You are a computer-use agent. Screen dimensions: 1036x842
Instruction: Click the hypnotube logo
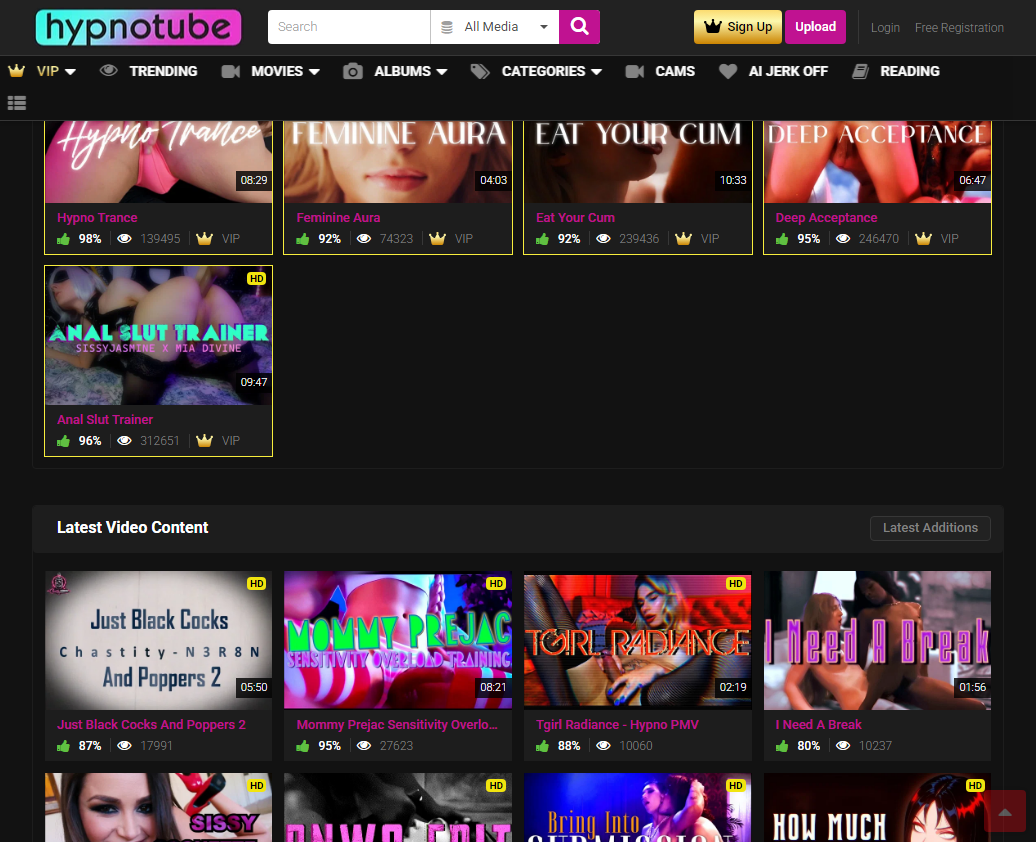(x=138, y=27)
